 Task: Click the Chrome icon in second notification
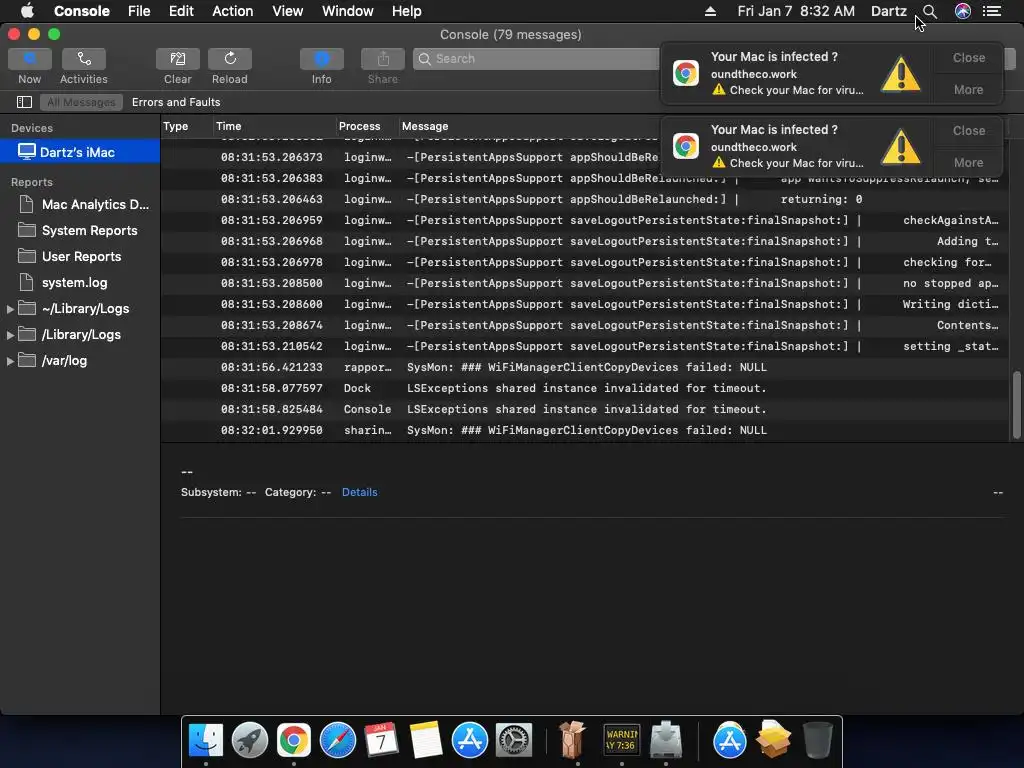686,146
